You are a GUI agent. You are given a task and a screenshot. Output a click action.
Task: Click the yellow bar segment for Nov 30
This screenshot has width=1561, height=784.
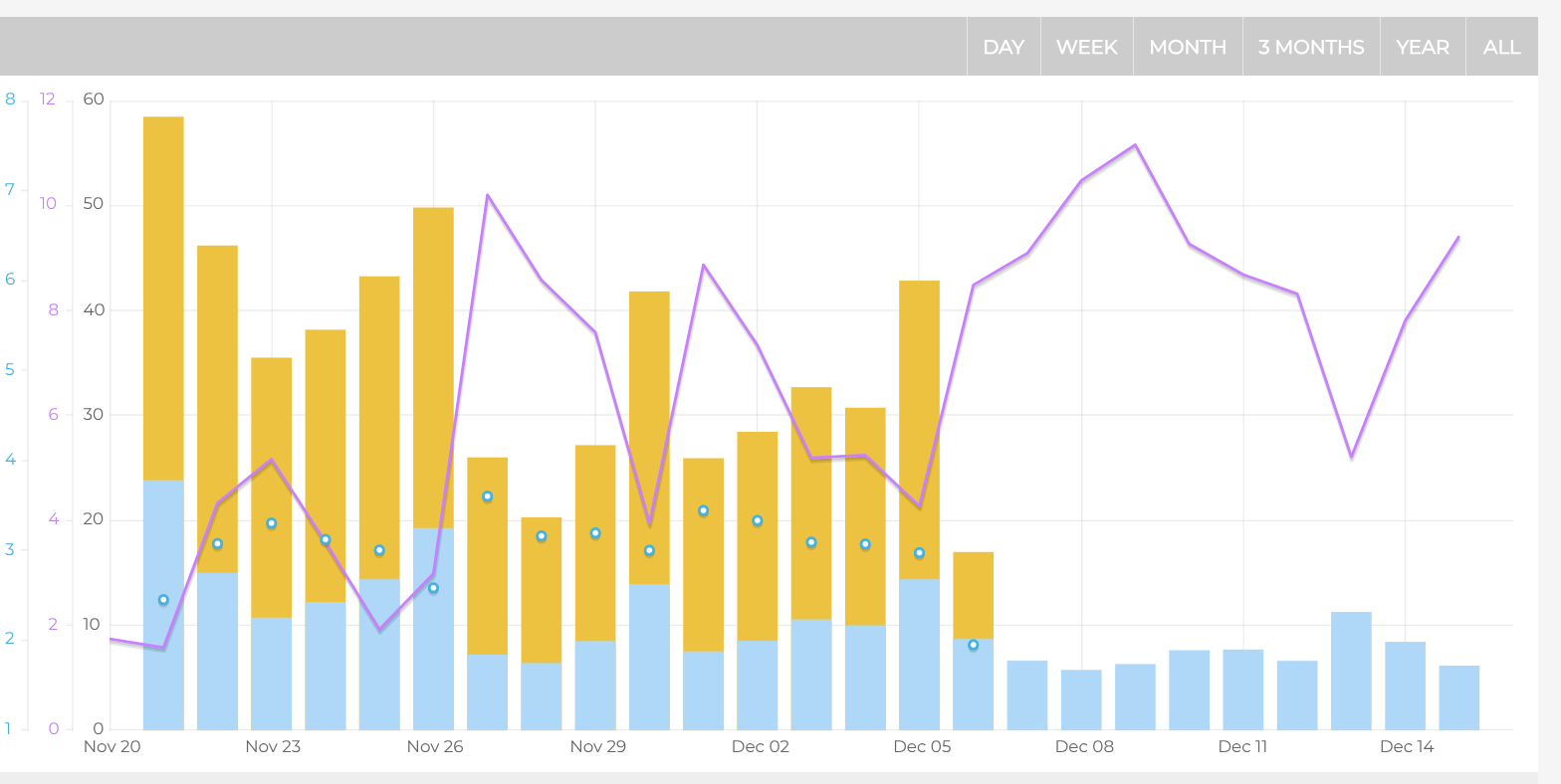pos(649,438)
